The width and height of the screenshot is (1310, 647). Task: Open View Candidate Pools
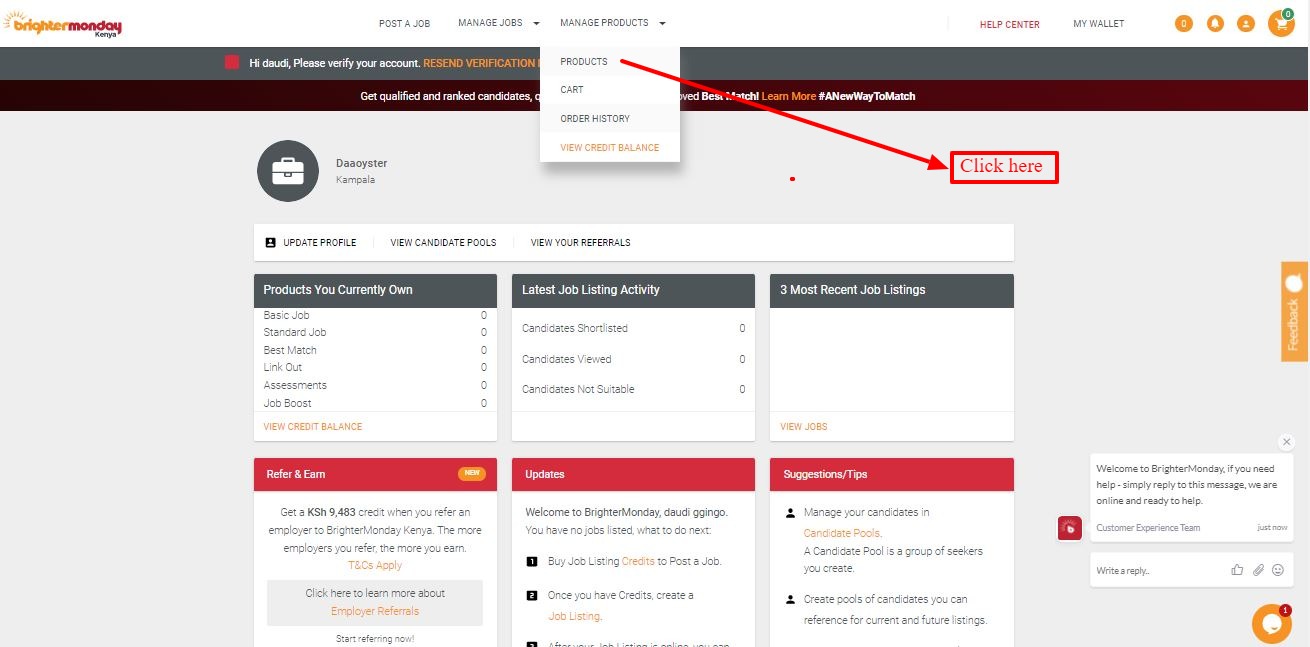443,242
